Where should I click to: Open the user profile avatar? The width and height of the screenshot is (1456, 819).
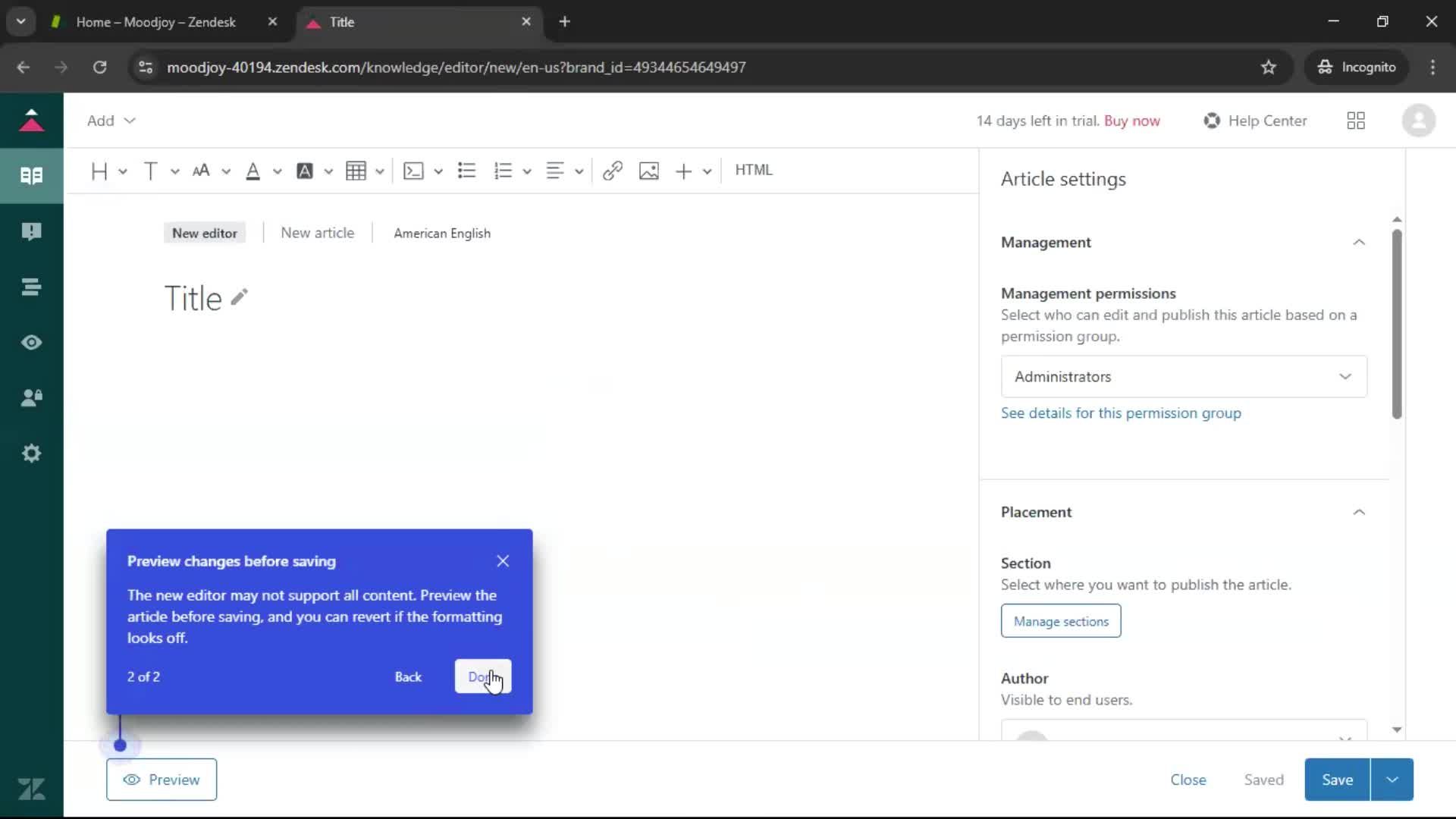pos(1419,121)
